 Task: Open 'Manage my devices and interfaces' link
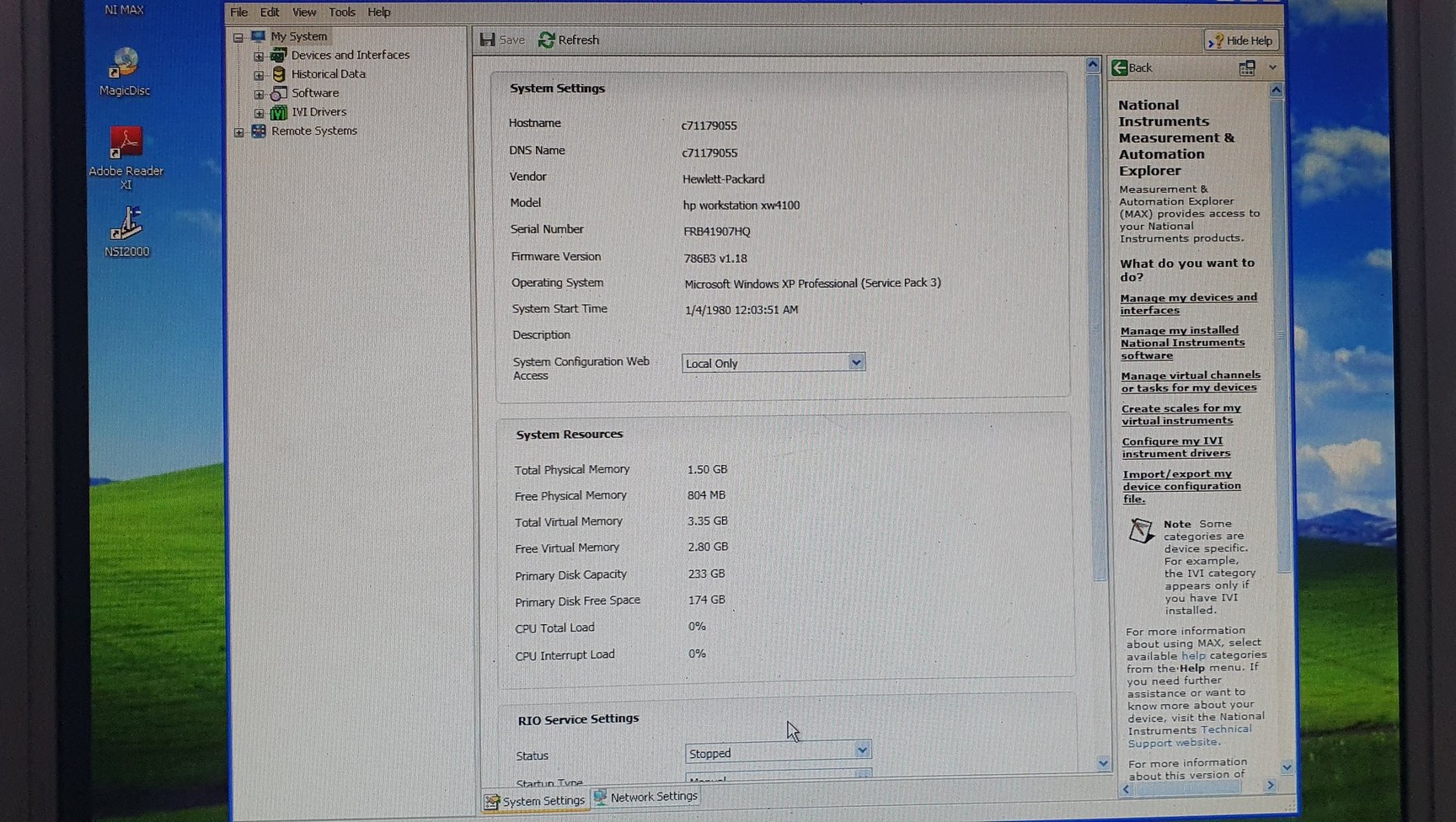click(1187, 304)
